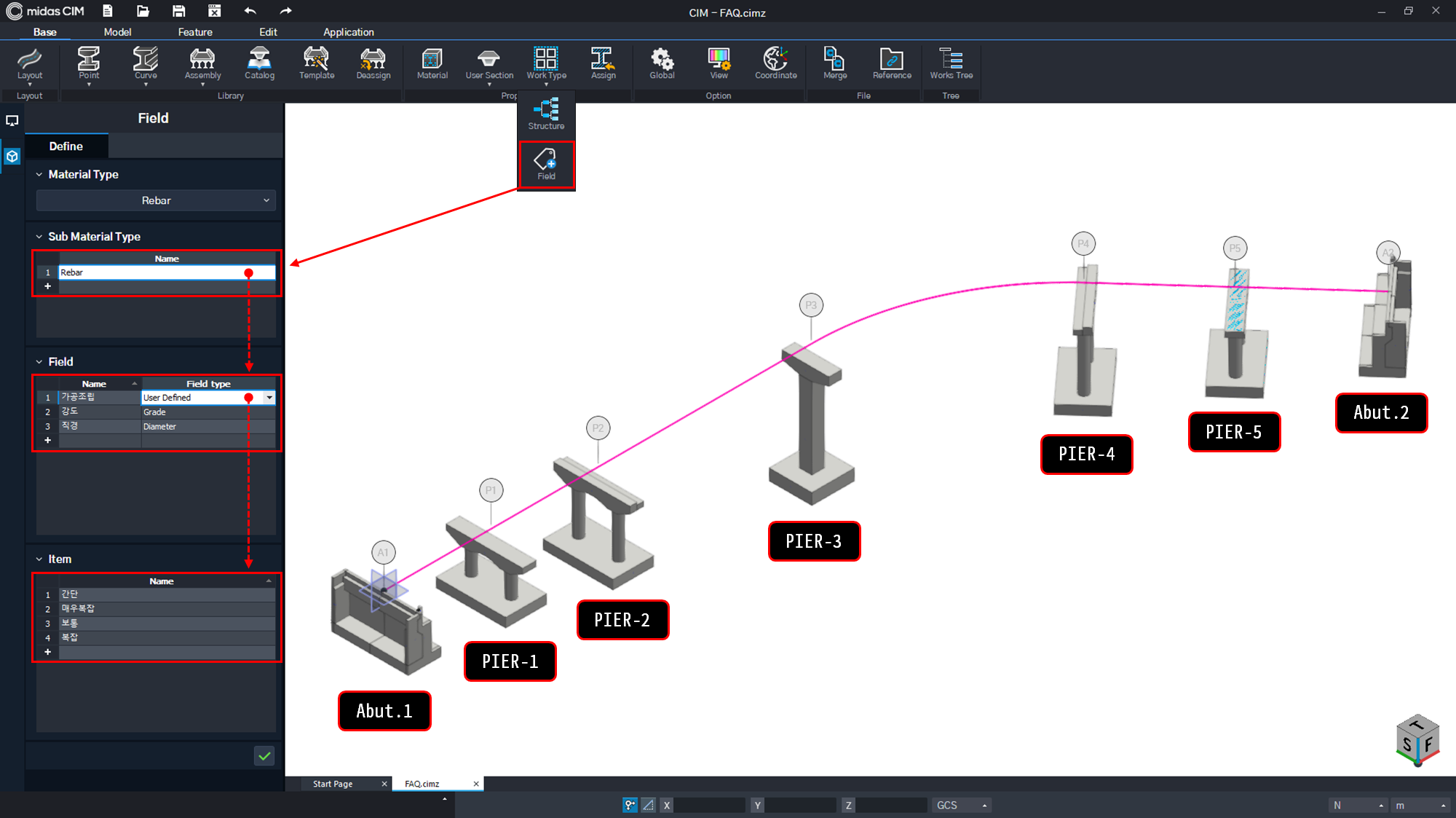
Task: Select Structure in the Work Type menu
Action: click(x=546, y=114)
